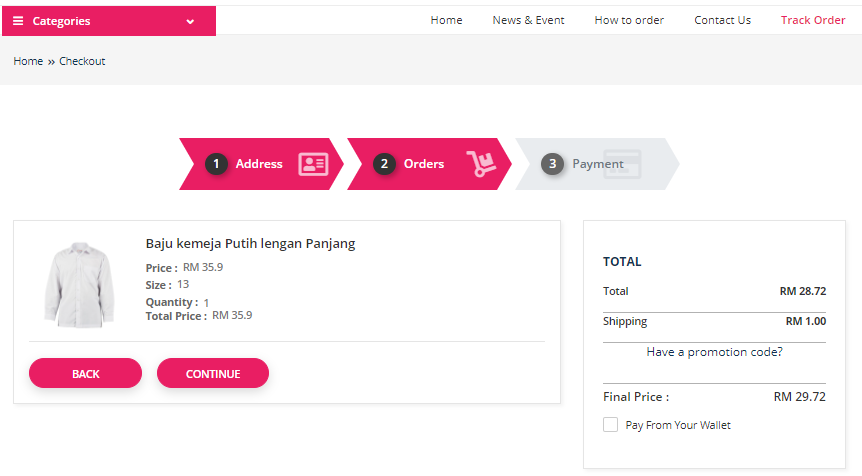862x476 pixels.
Task: Go to How to order page
Action: click(629, 20)
